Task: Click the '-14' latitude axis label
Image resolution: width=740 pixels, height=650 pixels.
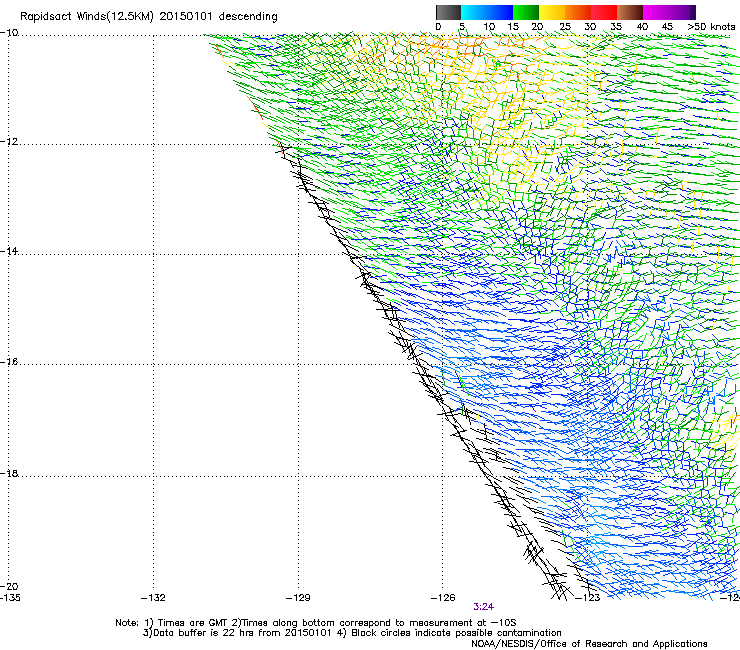Action: (9, 251)
